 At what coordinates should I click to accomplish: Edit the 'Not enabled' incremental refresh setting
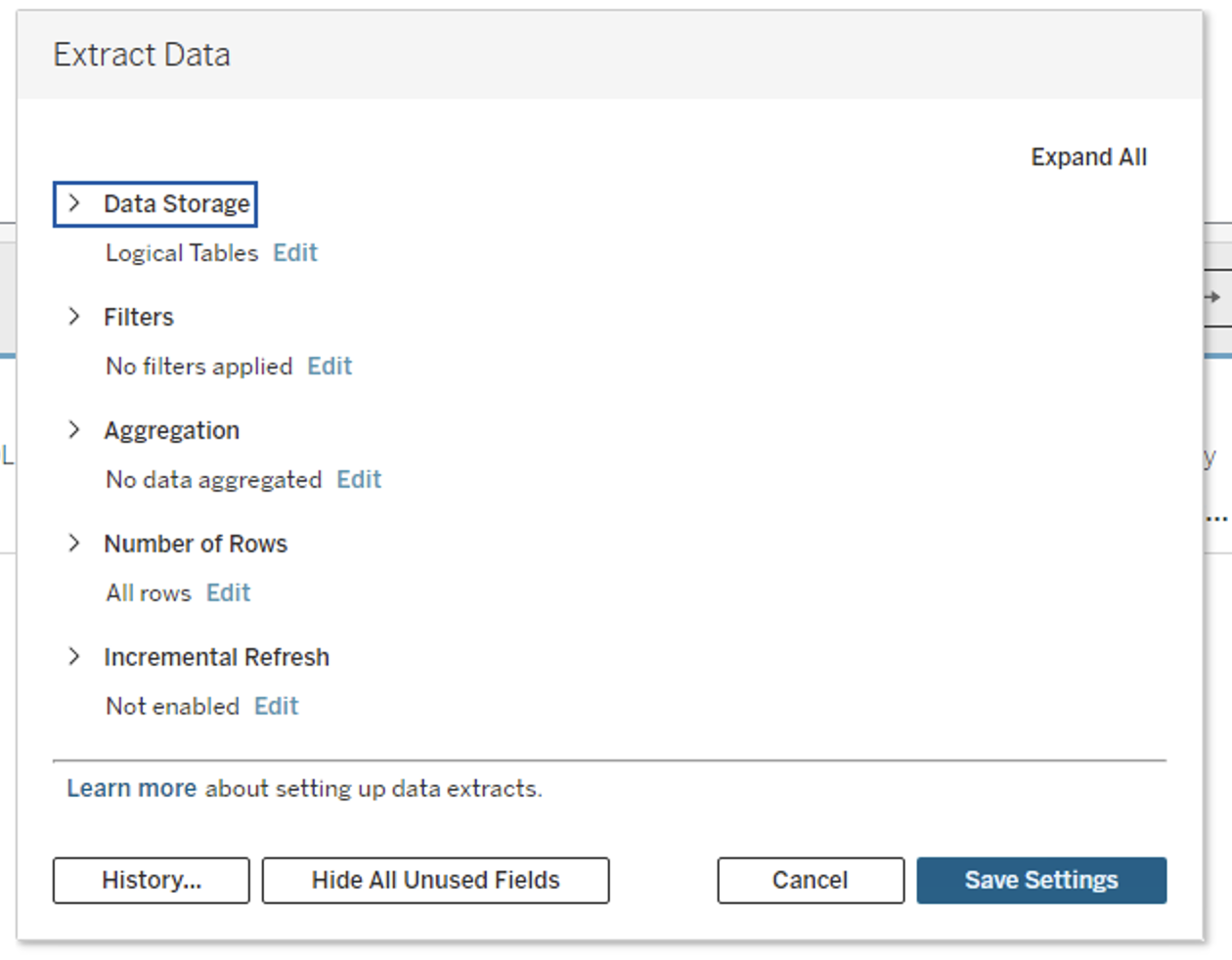click(x=276, y=707)
